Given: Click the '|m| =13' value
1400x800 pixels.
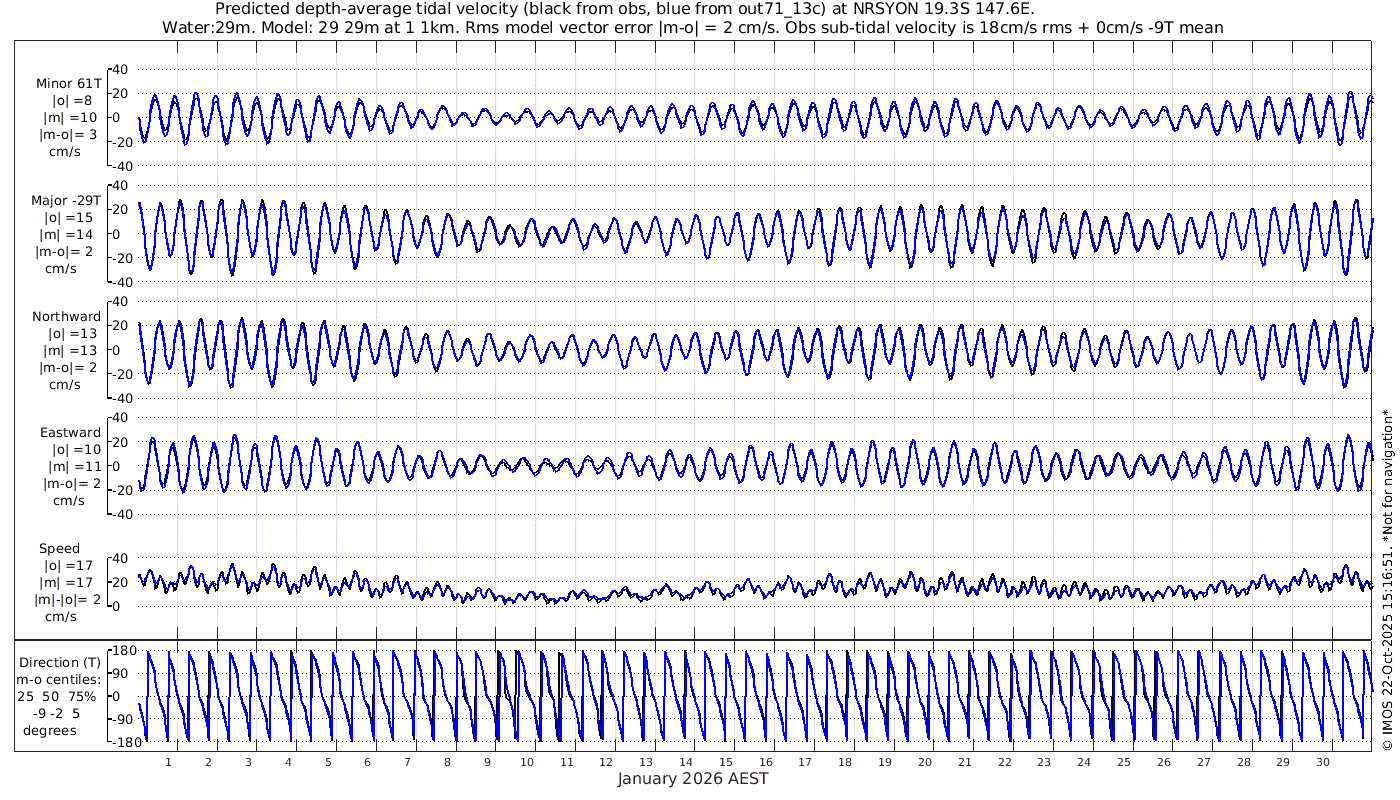Looking at the screenshot, I should point(70,350).
